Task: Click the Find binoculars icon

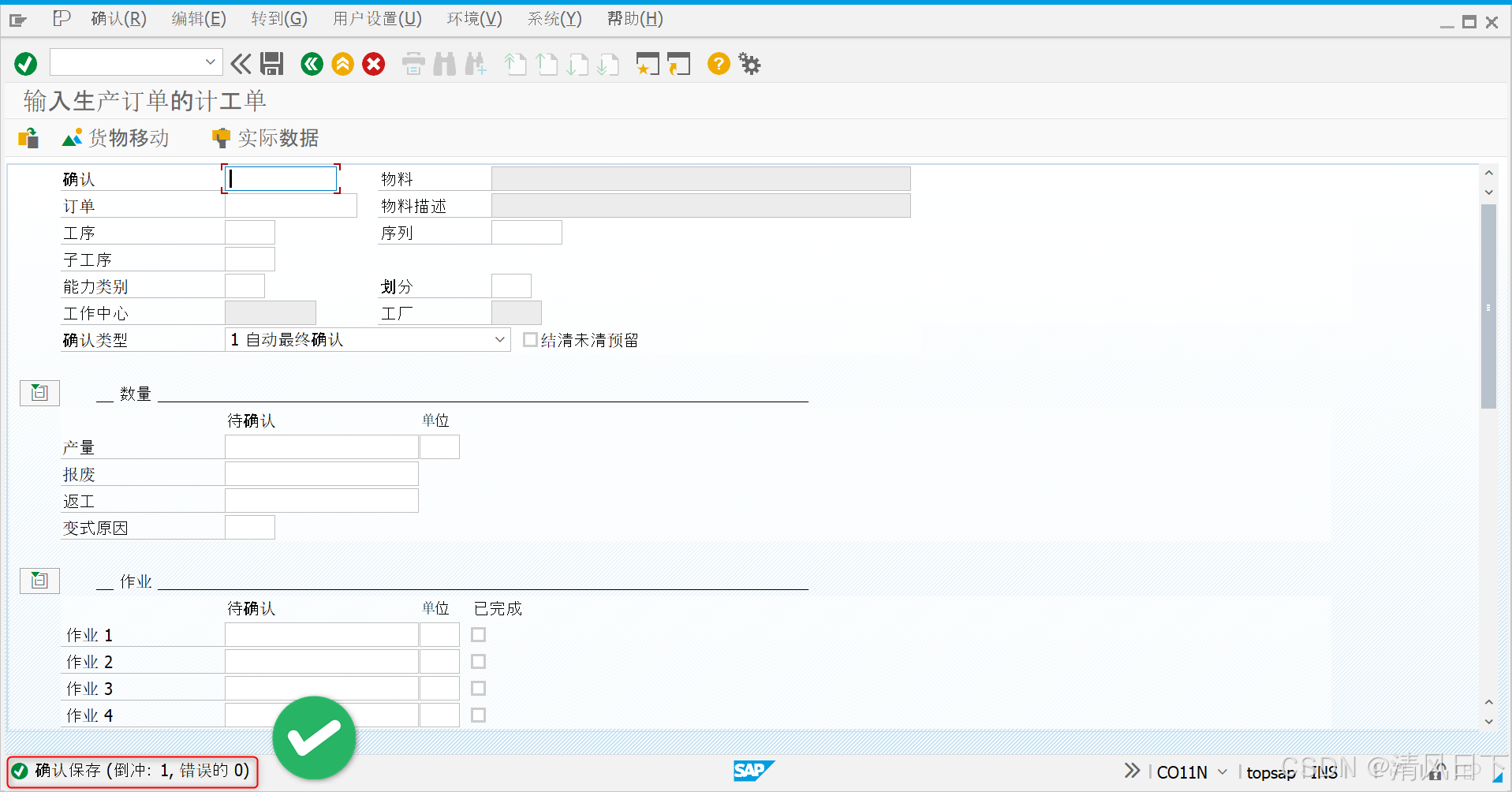Action: pos(444,64)
